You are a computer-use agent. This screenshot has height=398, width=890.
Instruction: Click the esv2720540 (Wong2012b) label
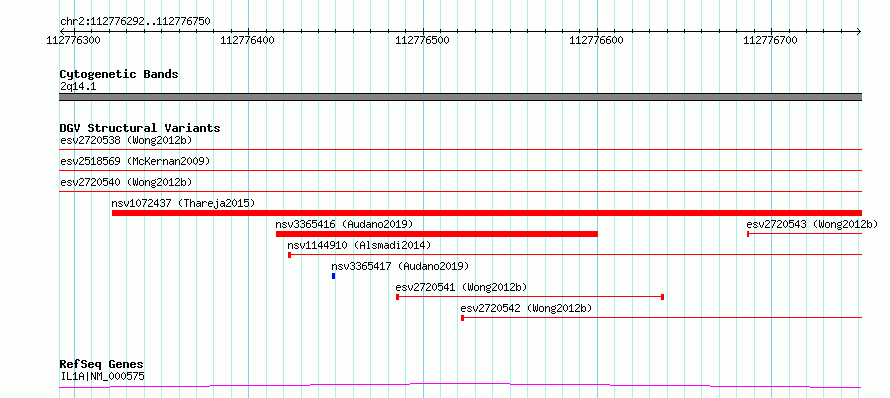tap(126, 182)
